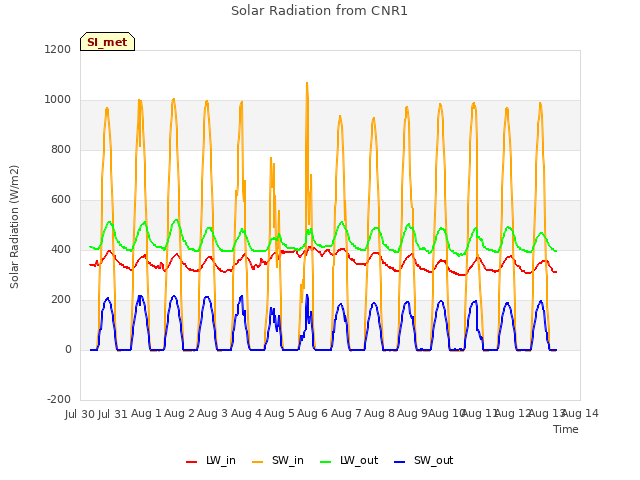Screen dimensions: 640x480
Task: Click the Jul 31 x-axis label
Action: coord(113,414)
